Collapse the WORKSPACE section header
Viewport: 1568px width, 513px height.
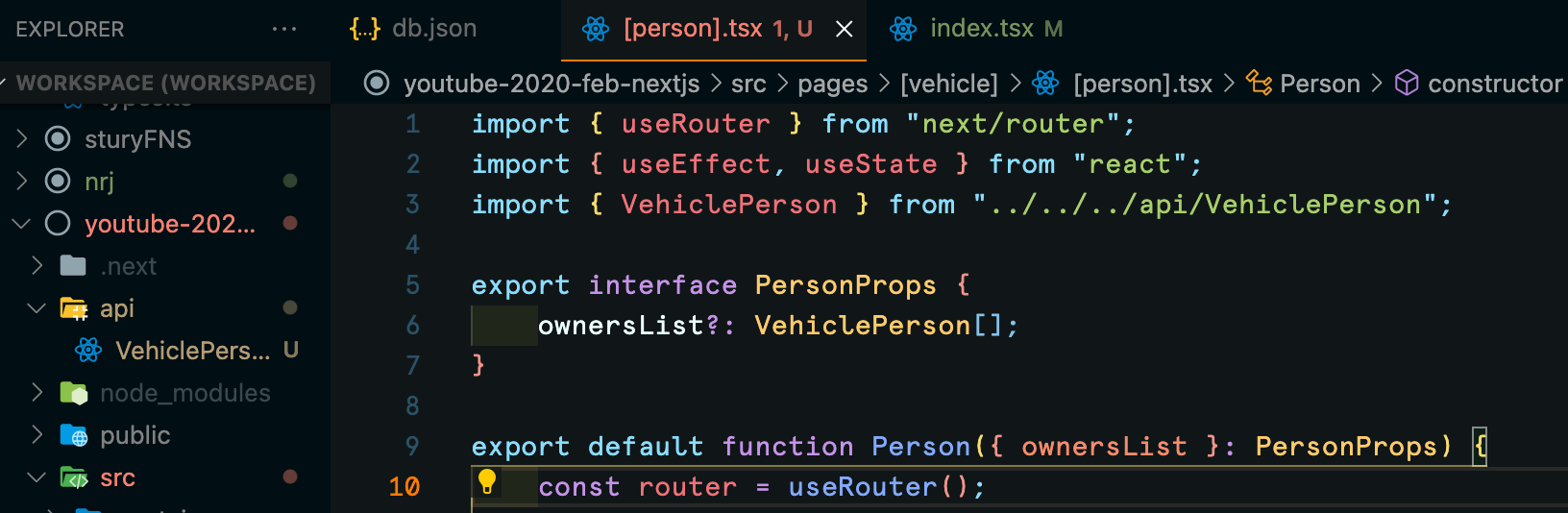tap(165, 83)
